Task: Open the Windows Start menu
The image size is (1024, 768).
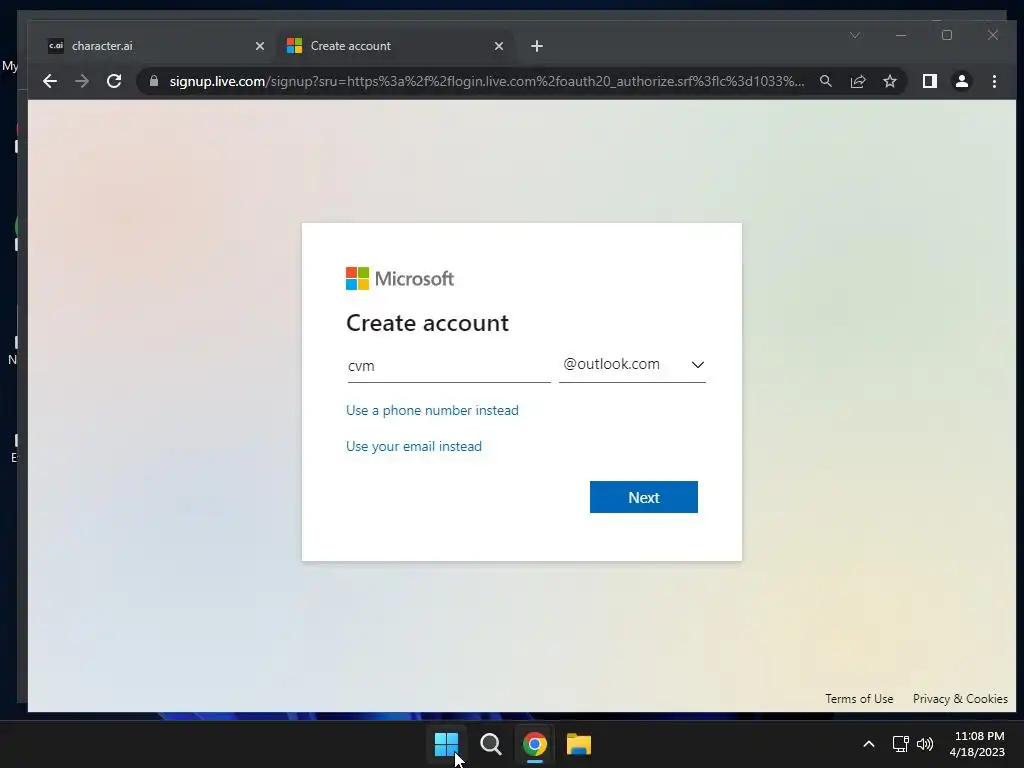Action: coord(447,744)
